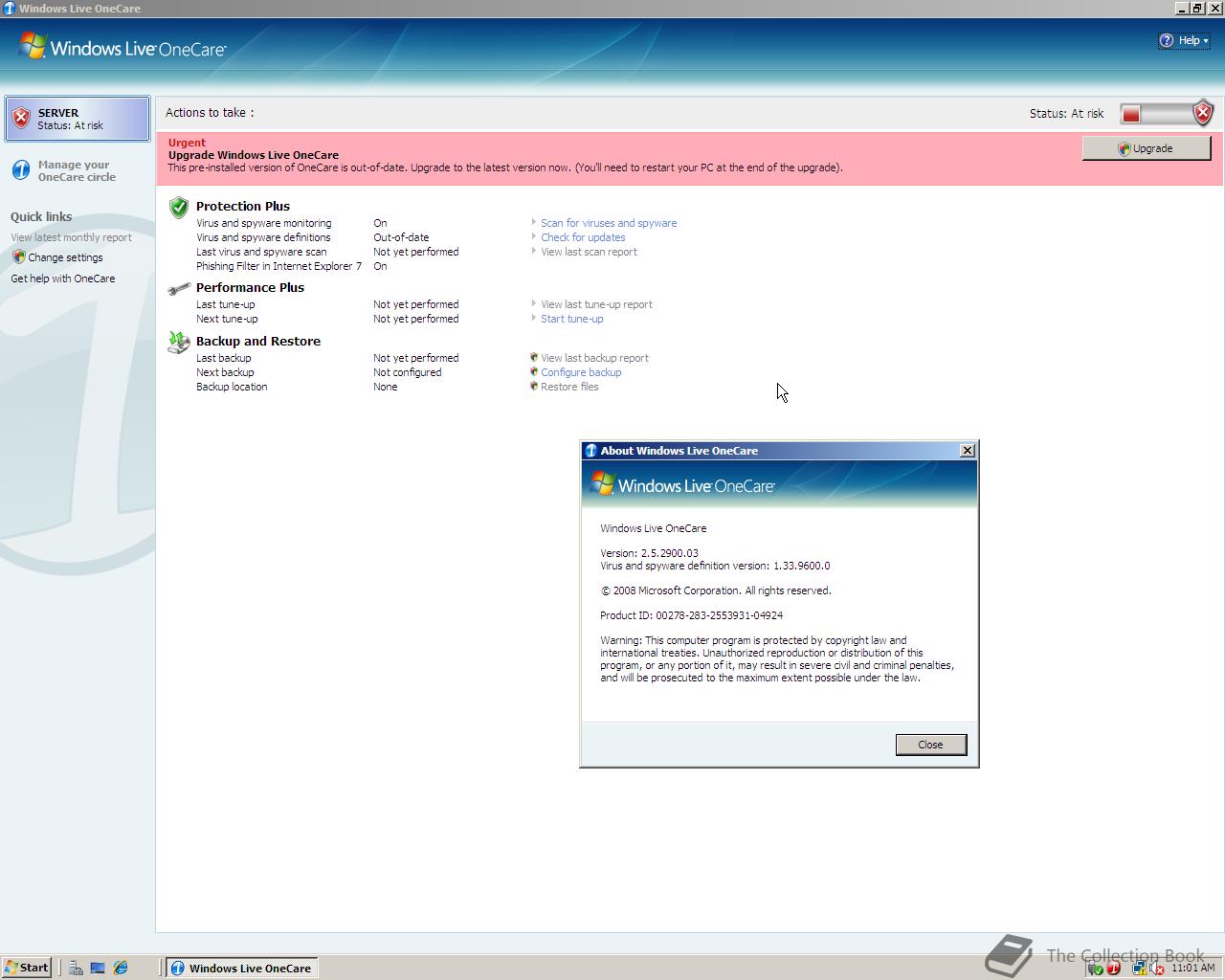Click the X on the About dialog title bar
1225x980 pixels.
(968, 451)
